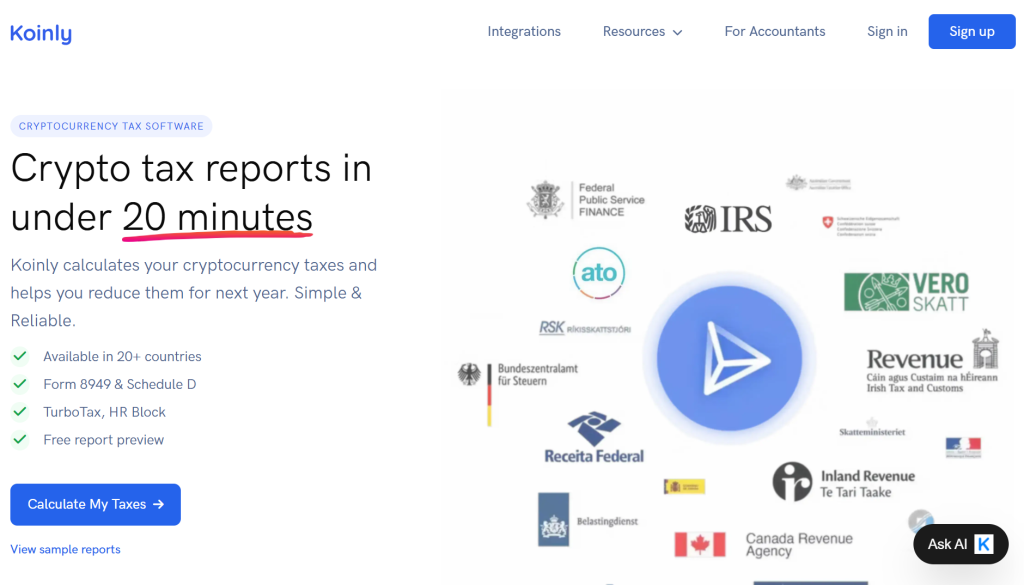The height and width of the screenshot is (585, 1024).
Task: Click the Vero Skatt green logo
Action: click(x=906, y=292)
